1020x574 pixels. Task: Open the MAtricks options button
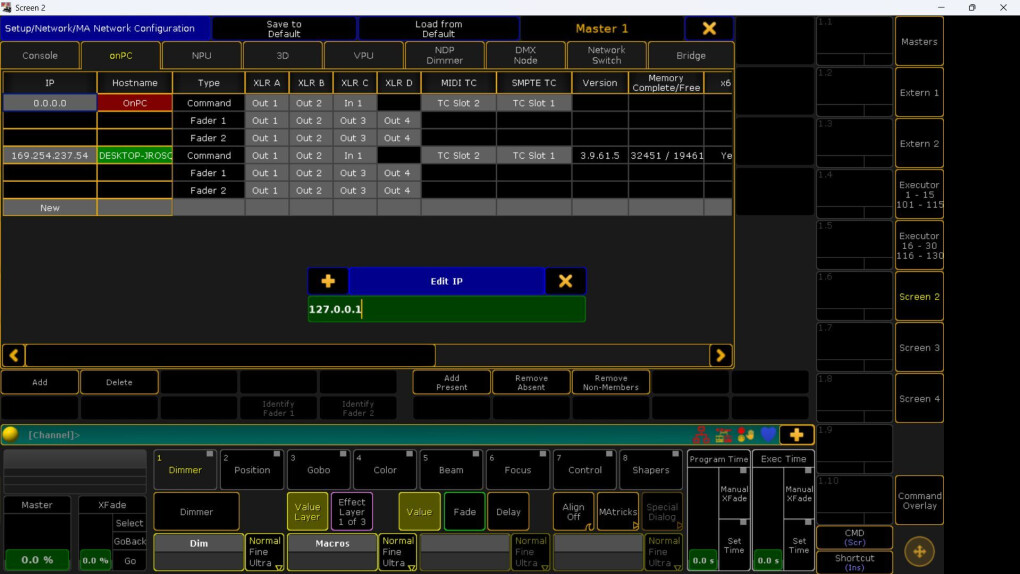click(x=618, y=512)
